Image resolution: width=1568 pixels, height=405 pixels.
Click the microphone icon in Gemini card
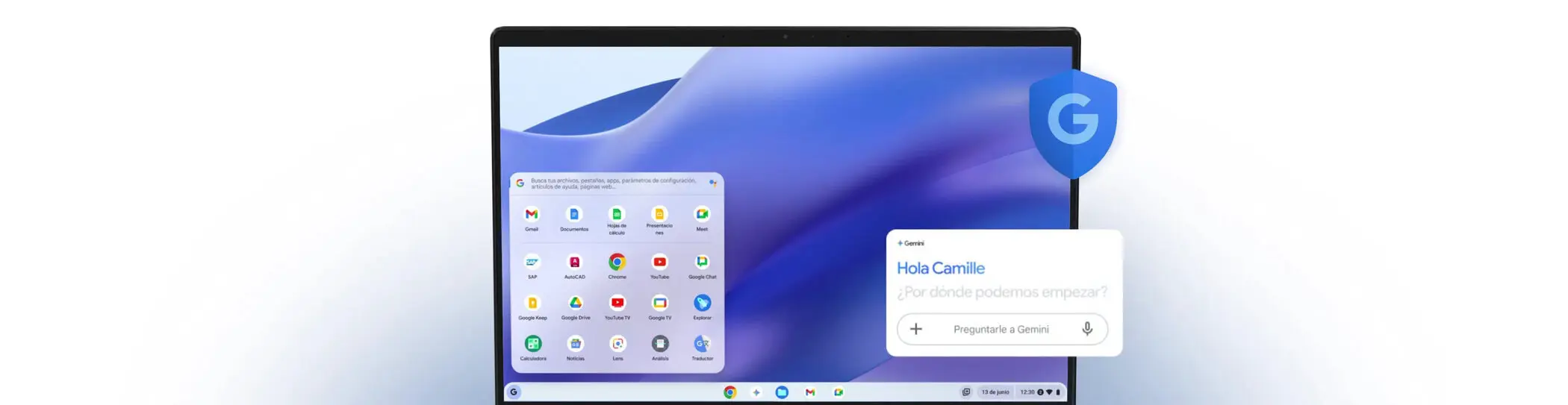[1087, 329]
